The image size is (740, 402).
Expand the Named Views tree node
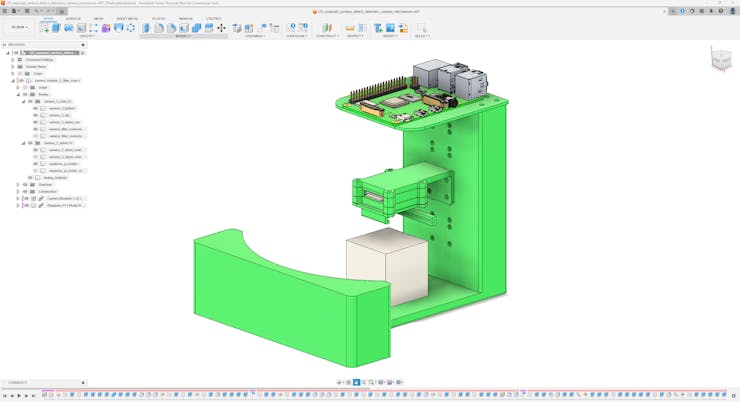(13, 66)
